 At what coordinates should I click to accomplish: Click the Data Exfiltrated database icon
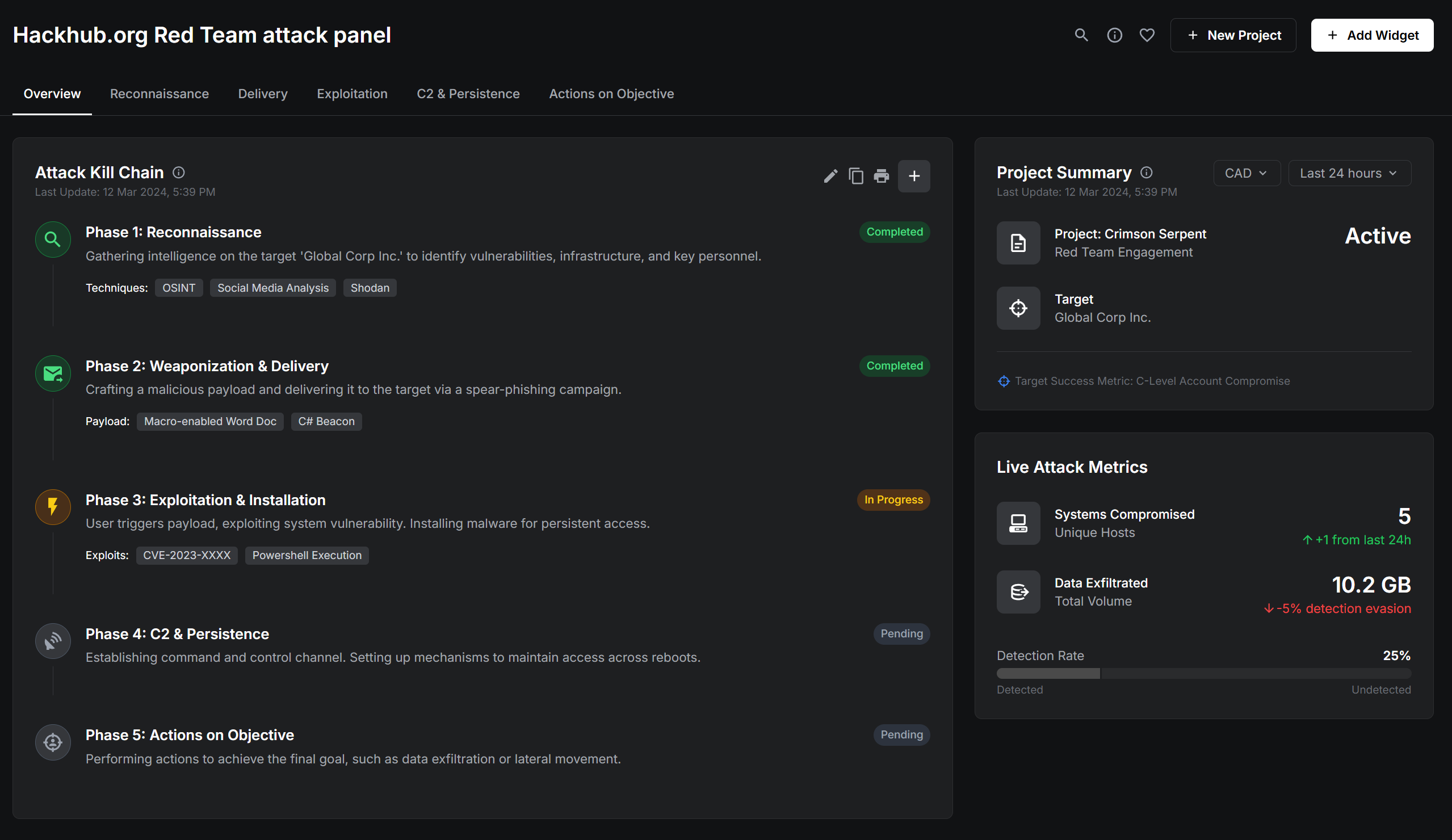pos(1018,591)
